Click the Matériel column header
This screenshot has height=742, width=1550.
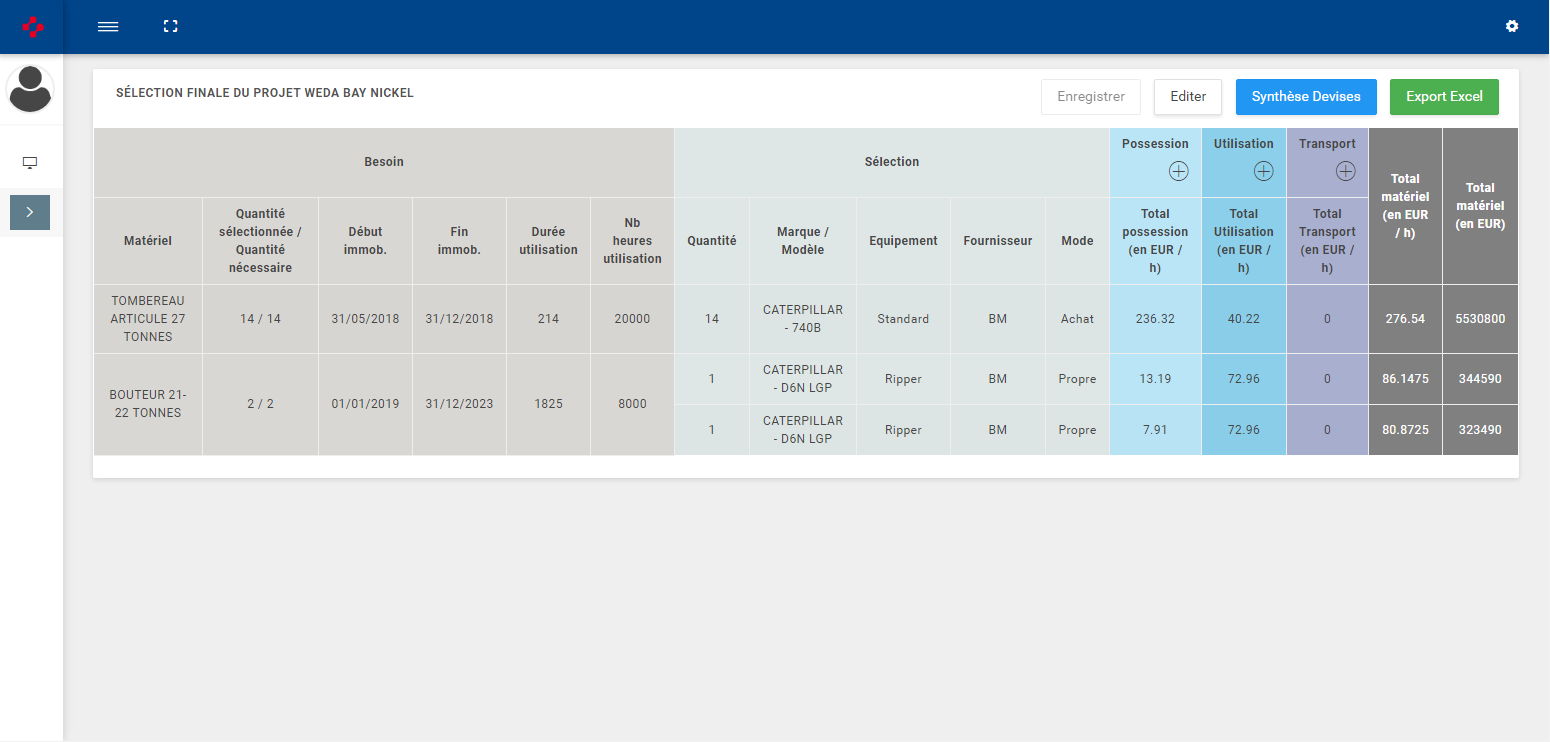point(148,241)
